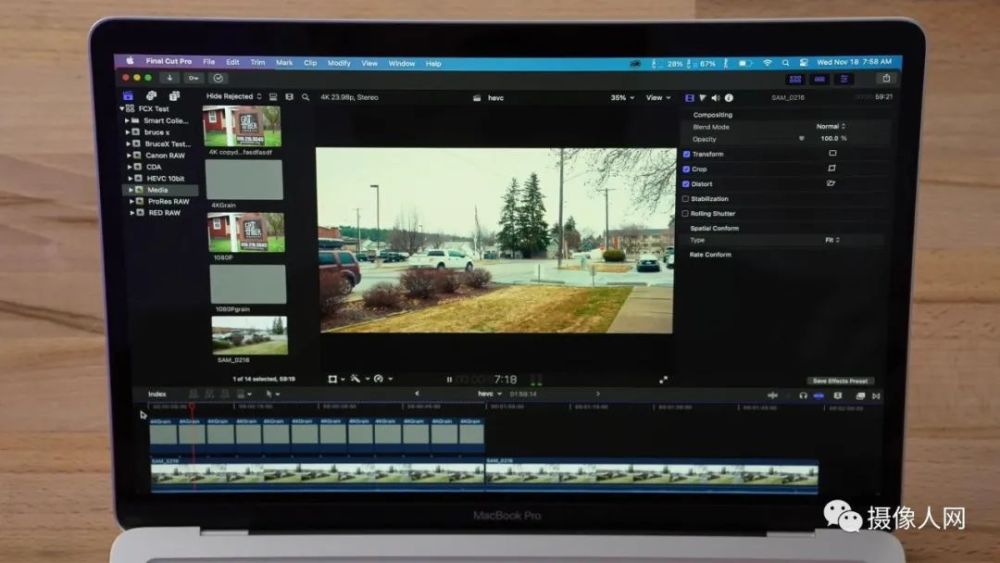
Task: Open Spotlight search in the menu bar
Action: [x=786, y=63]
